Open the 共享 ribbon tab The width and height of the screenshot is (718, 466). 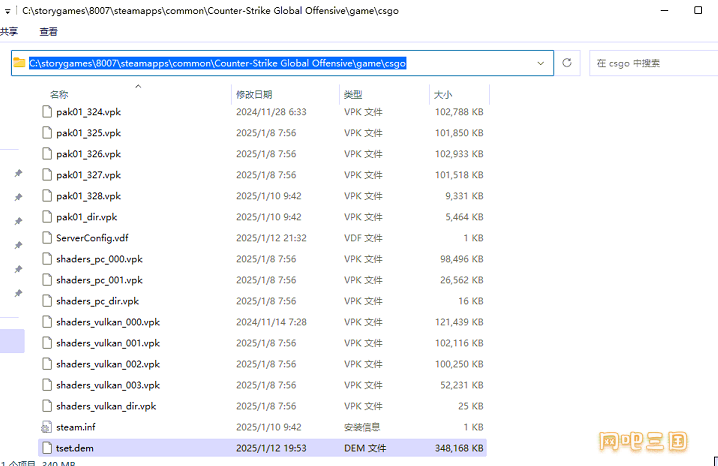click(x=9, y=32)
